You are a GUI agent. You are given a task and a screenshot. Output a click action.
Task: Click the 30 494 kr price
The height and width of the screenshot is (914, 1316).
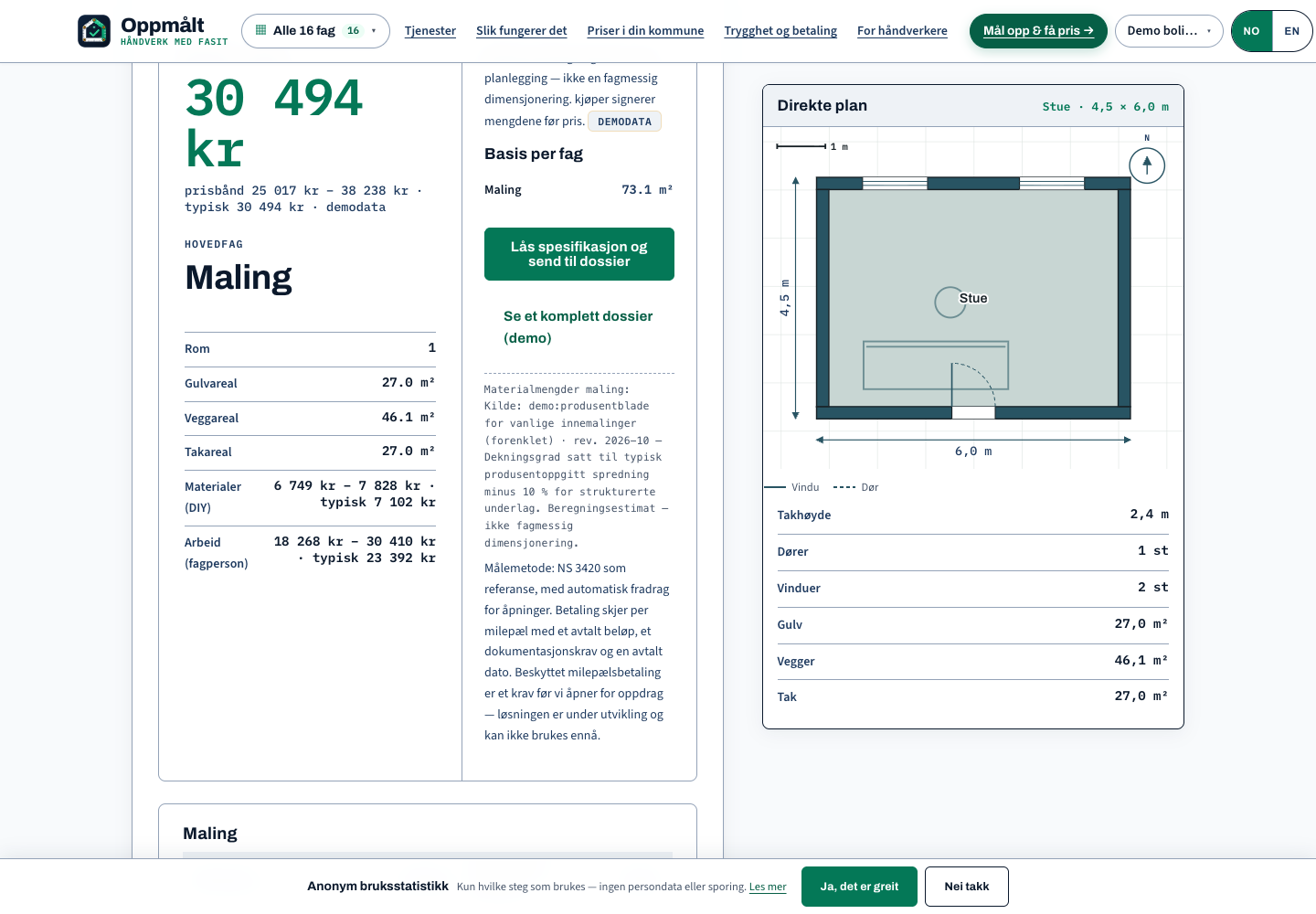(274, 122)
